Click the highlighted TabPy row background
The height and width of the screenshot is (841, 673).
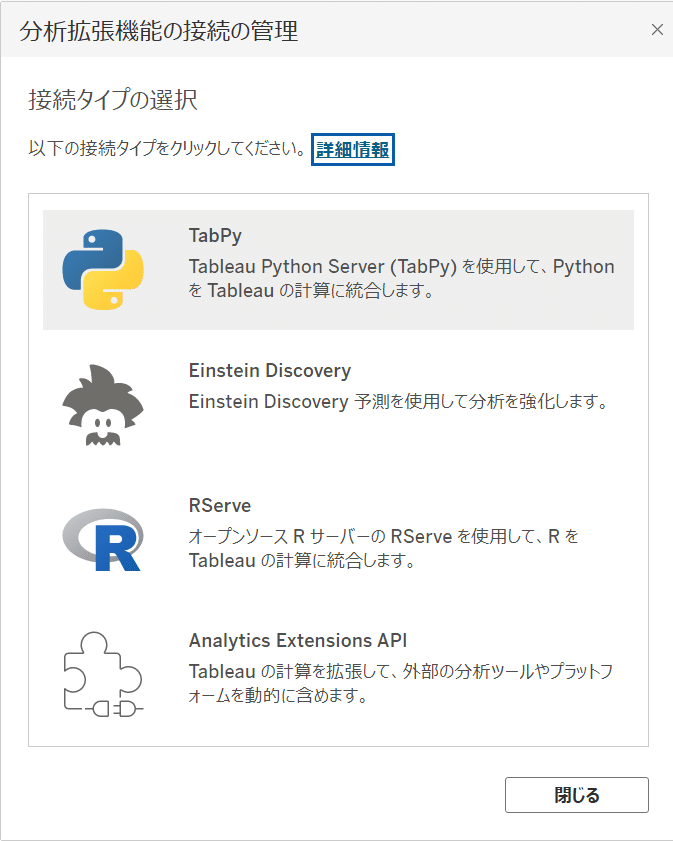coord(338,270)
